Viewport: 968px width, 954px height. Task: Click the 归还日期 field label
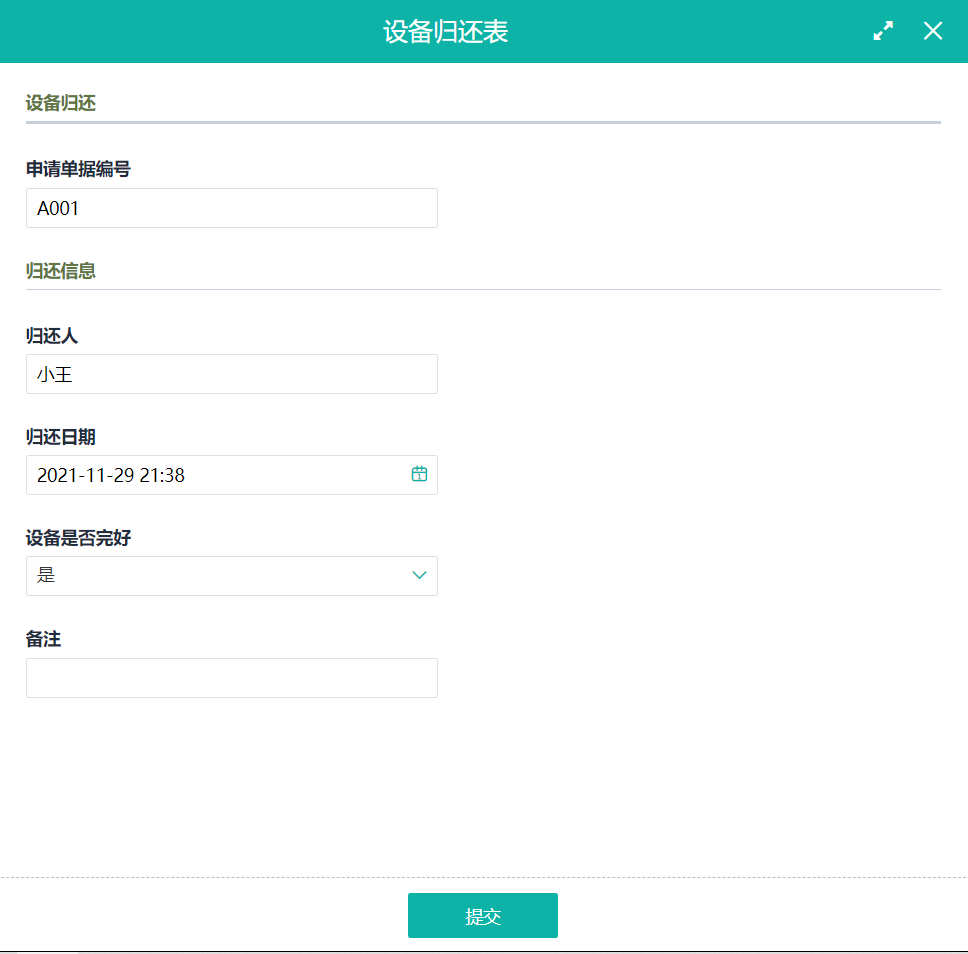coord(61,437)
